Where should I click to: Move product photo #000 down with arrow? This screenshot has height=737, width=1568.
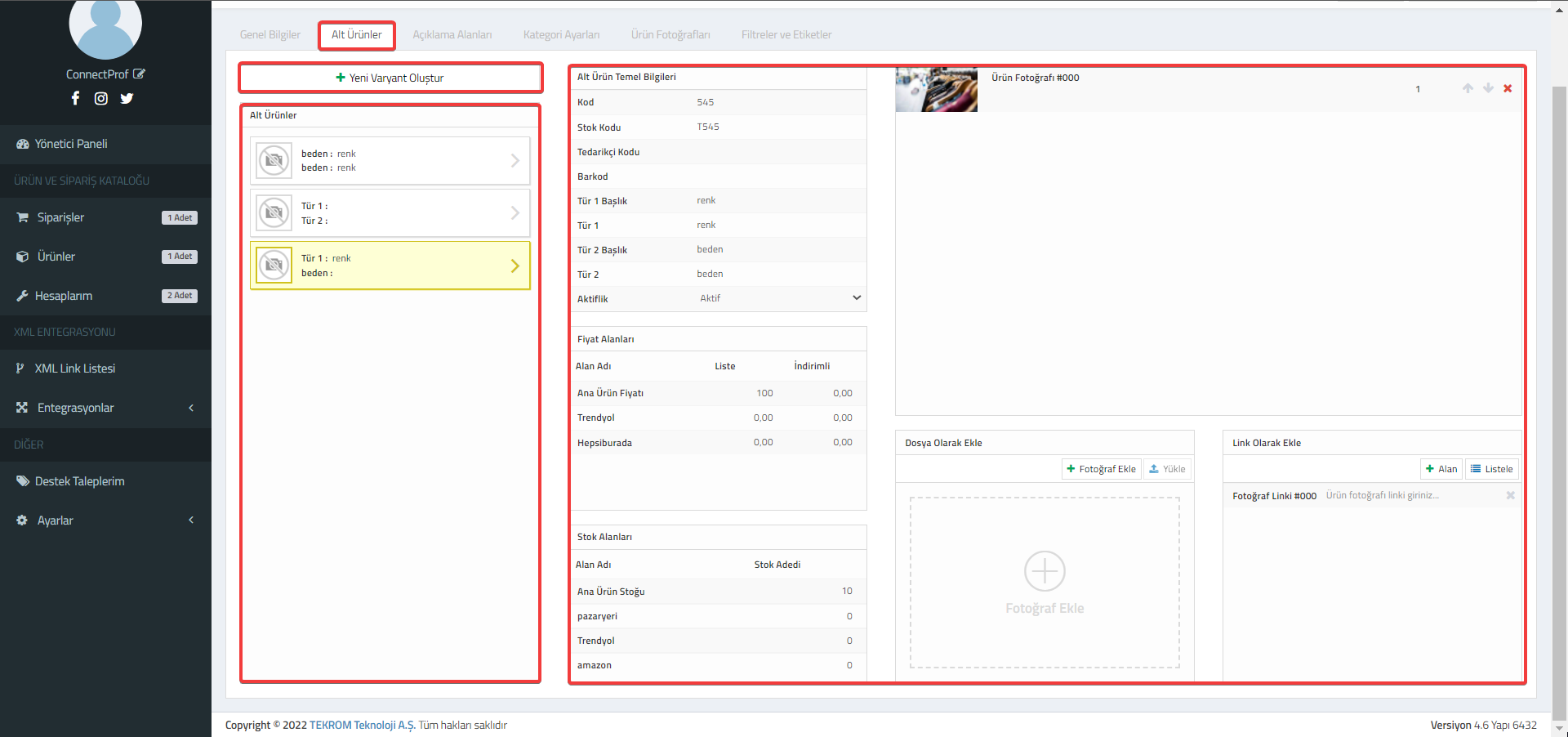(x=1488, y=88)
